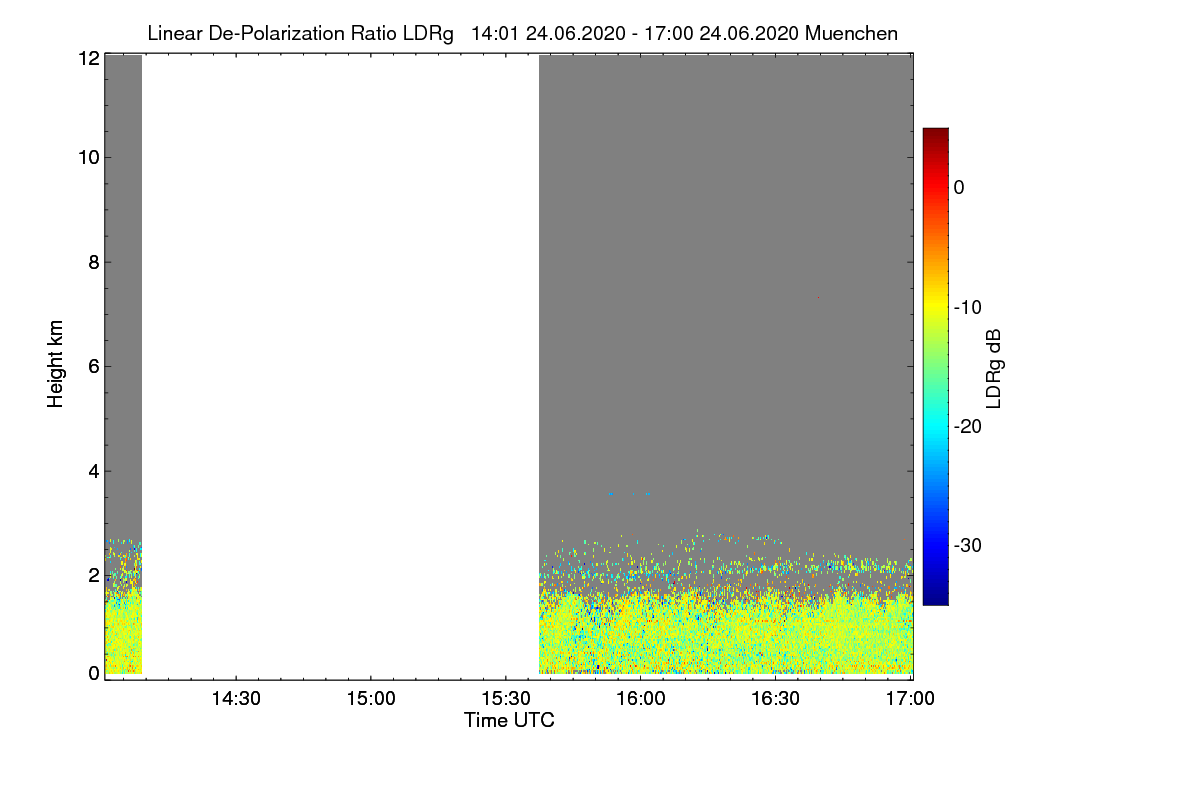1200x800 pixels.
Task: Click the plot title 'Linear De-Polarization Ratio LDRg'
Action: pyautogui.click(x=300, y=33)
